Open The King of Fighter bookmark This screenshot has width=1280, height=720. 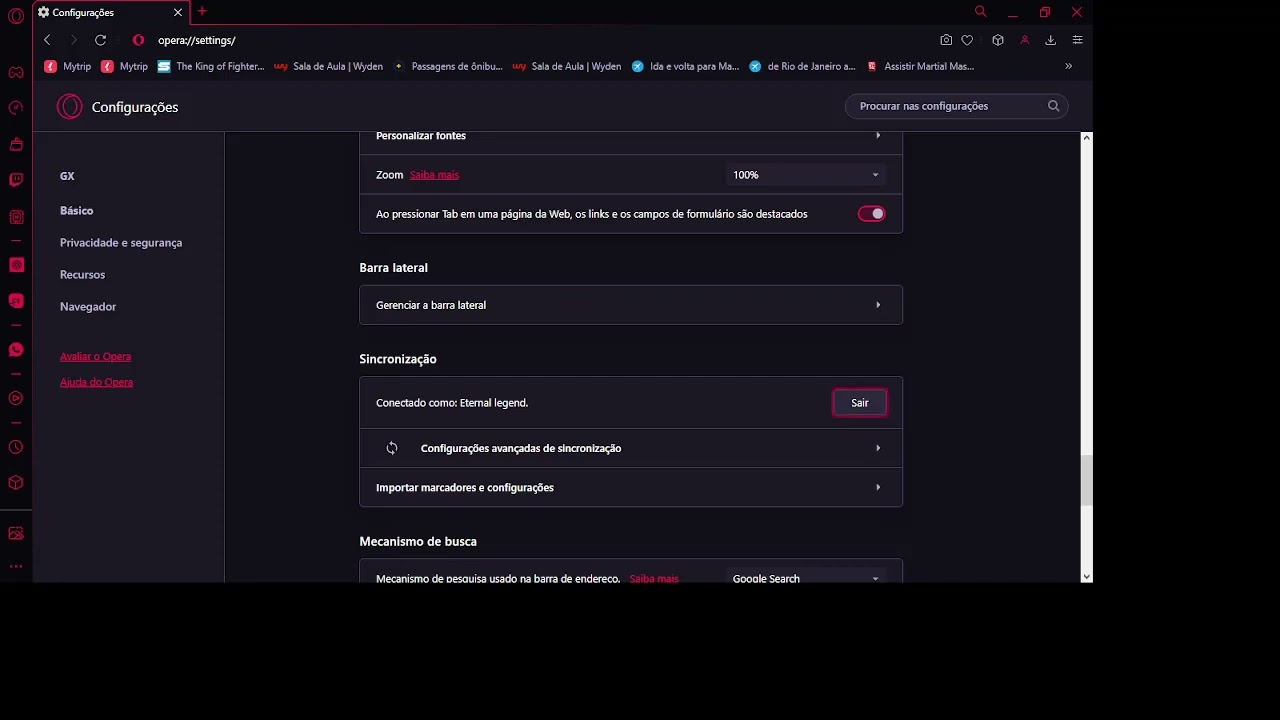pyautogui.click(x=211, y=66)
